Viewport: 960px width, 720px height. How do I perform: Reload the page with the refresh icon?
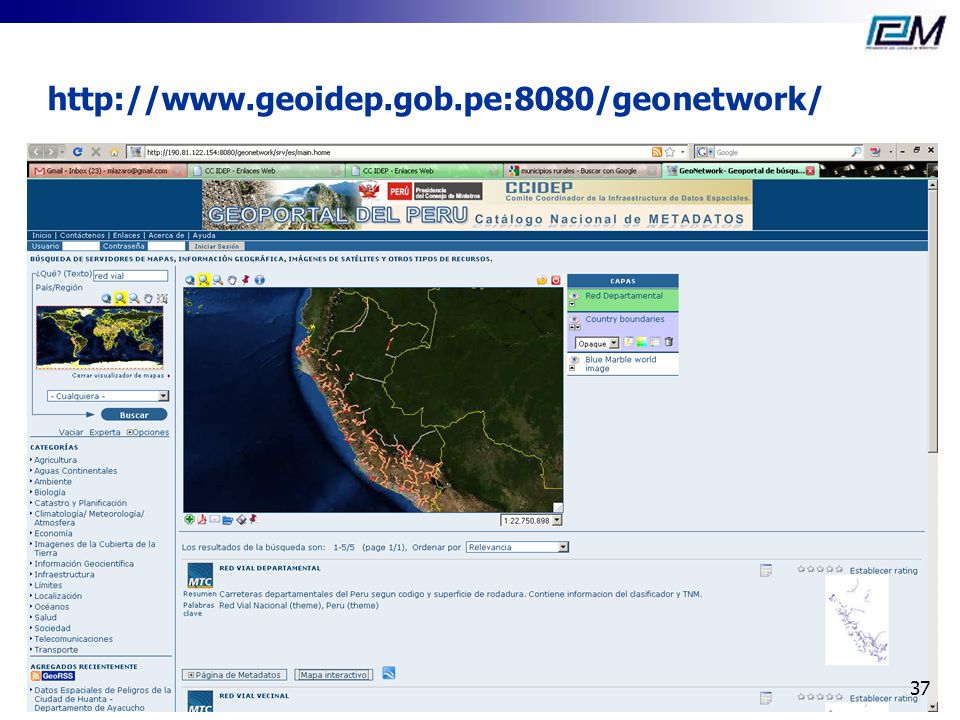tap(77, 152)
